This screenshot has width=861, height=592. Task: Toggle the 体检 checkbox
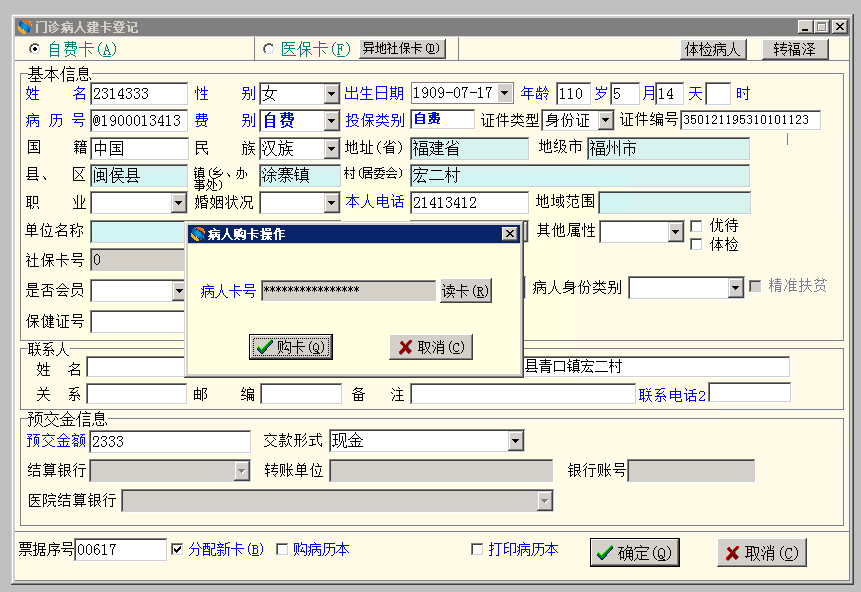[696, 244]
